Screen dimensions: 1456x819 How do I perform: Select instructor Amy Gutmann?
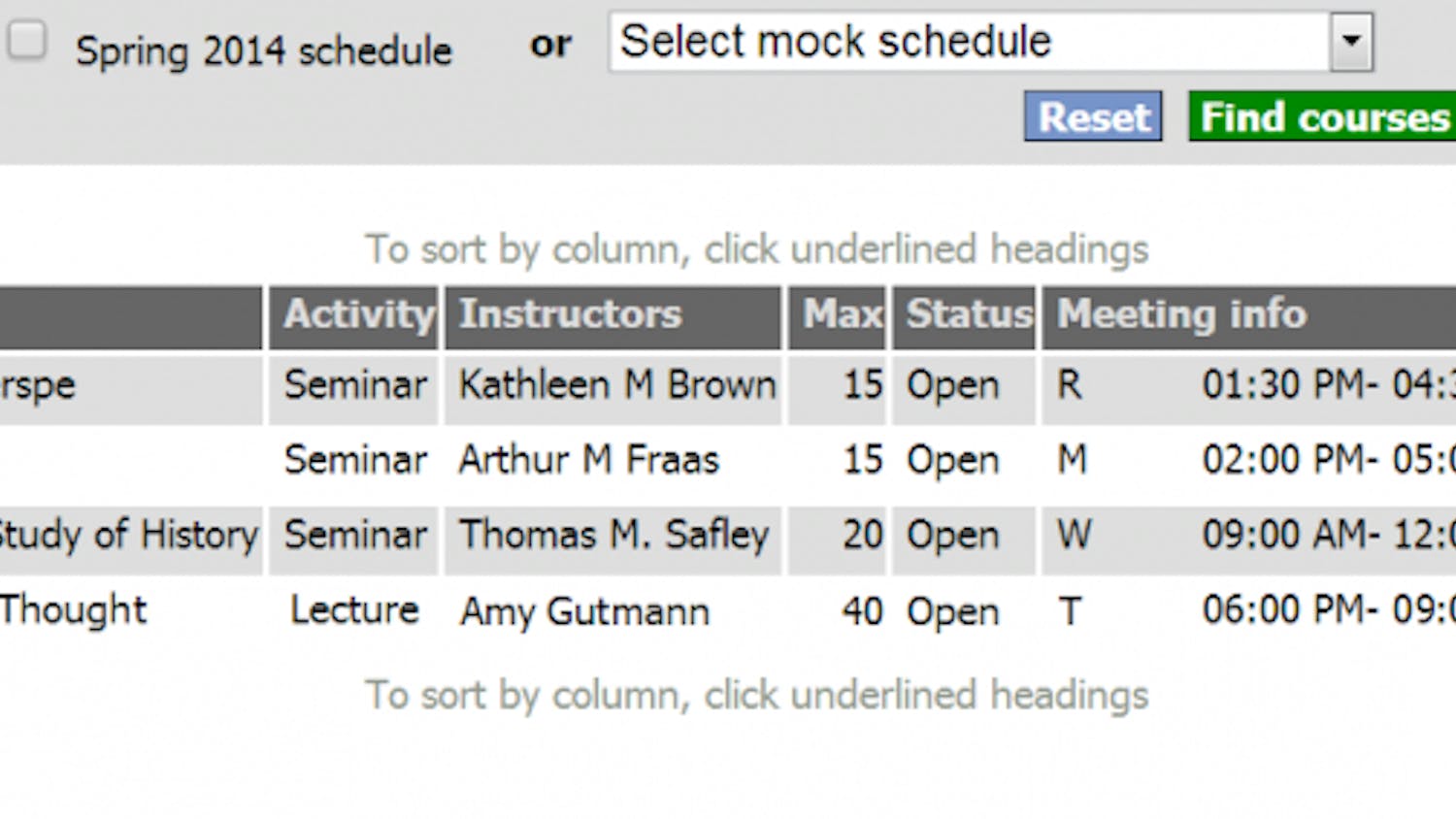(x=584, y=611)
